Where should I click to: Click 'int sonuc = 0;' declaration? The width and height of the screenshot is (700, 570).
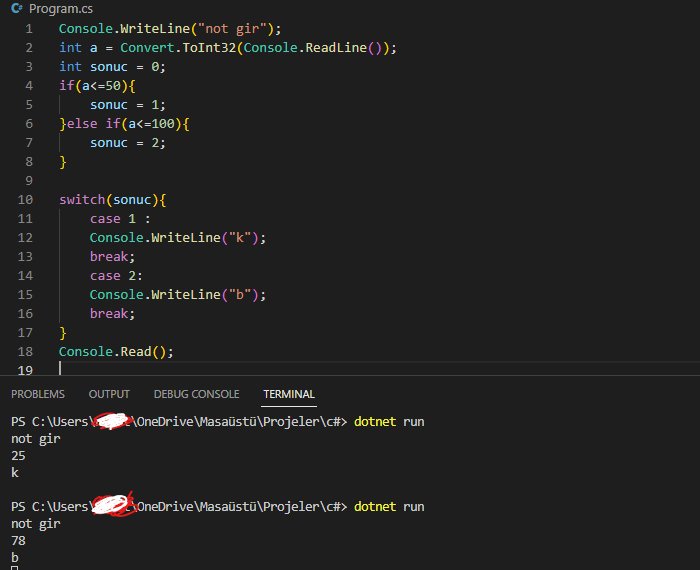click(112, 67)
